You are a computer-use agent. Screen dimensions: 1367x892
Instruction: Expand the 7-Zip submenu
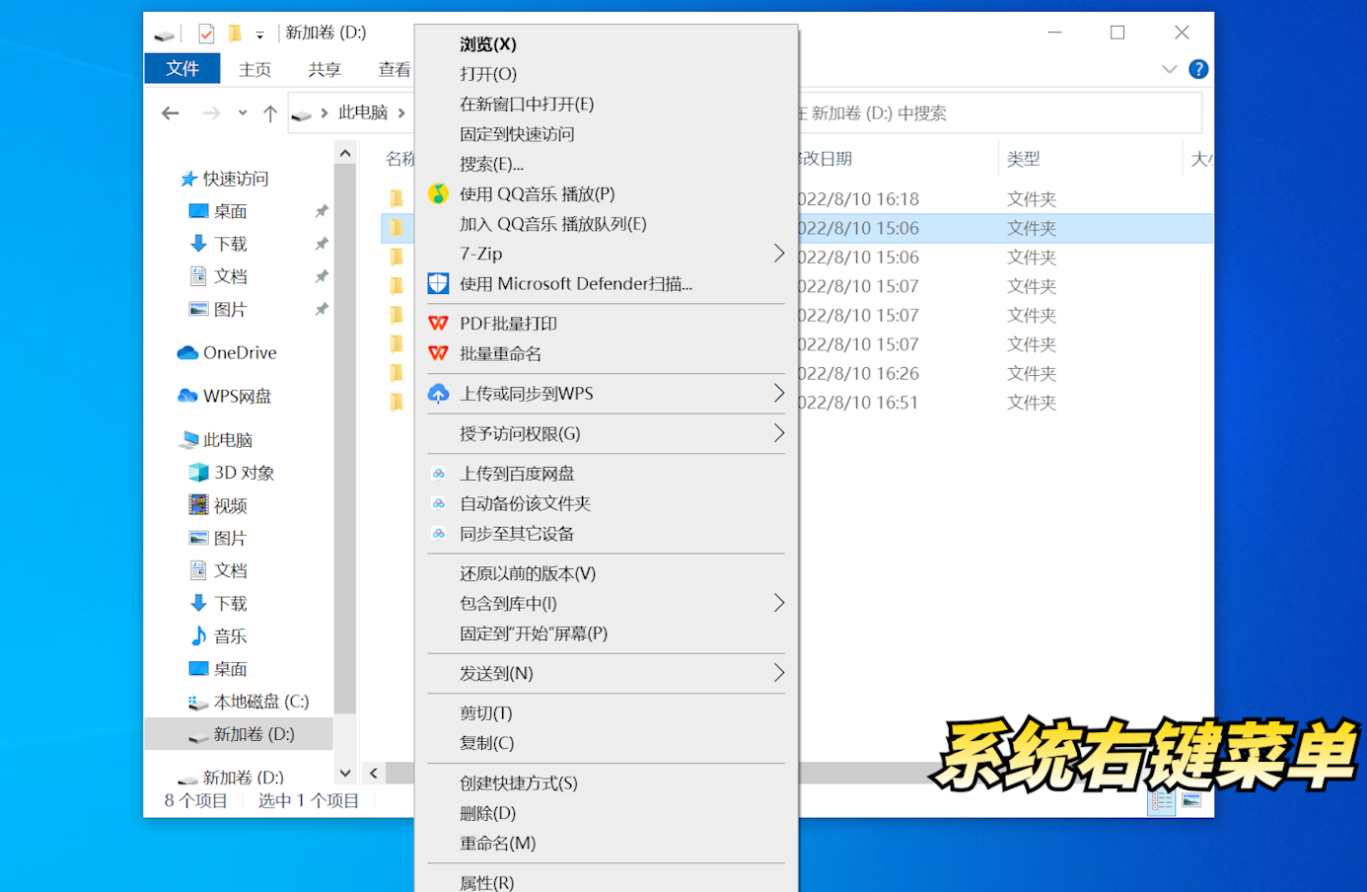click(x=778, y=254)
